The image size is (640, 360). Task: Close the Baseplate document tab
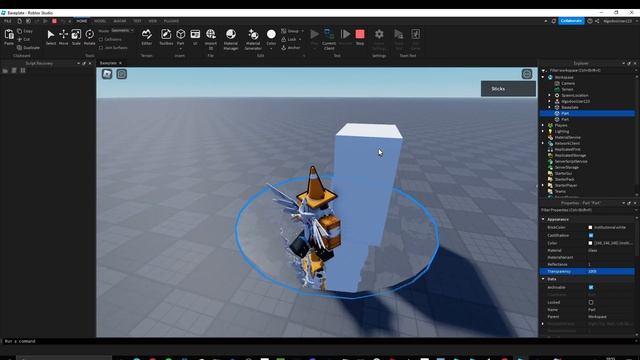120,63
